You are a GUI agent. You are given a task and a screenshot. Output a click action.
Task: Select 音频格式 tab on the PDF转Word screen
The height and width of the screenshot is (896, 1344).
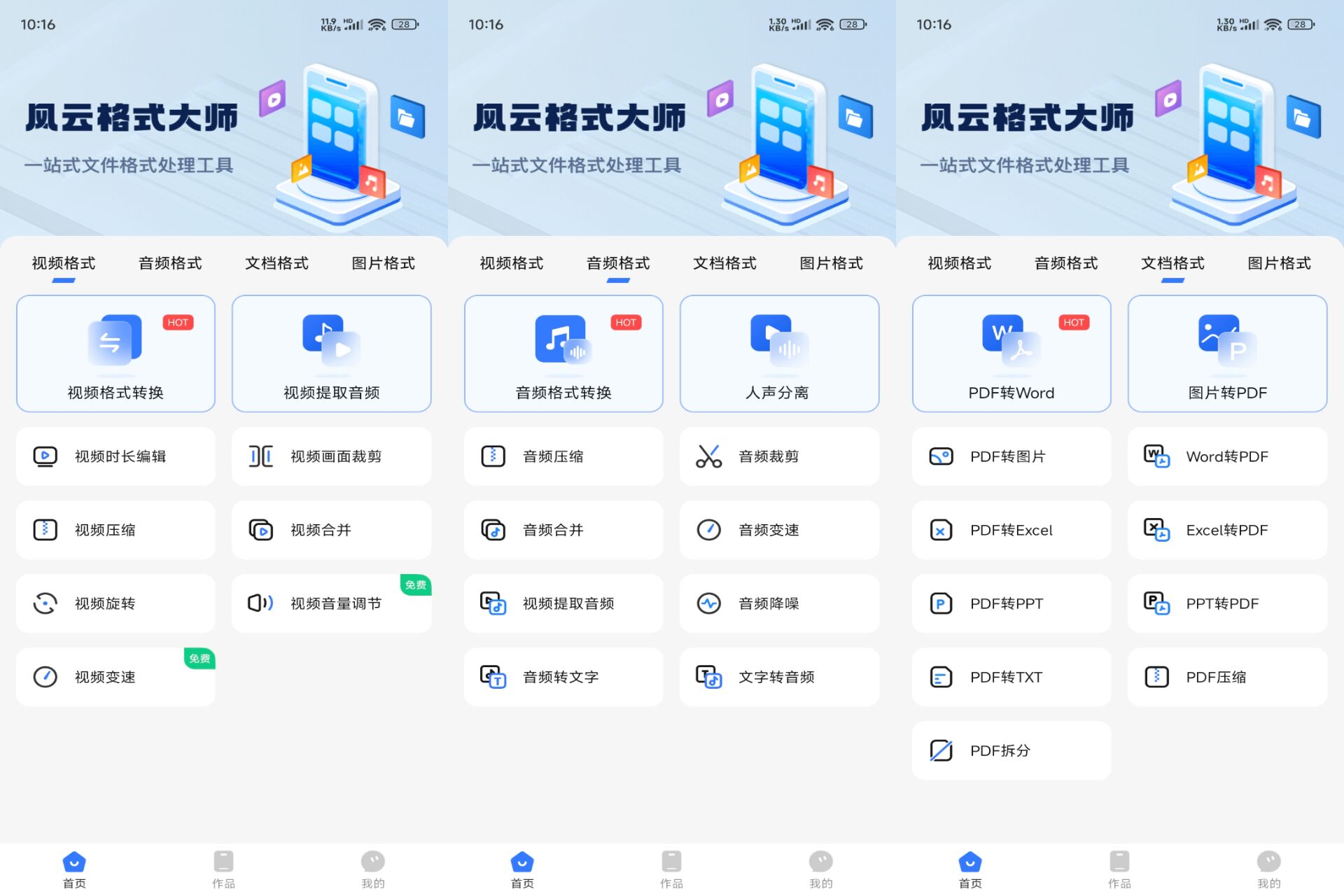pyautogui.click(x=1066, y=263)
